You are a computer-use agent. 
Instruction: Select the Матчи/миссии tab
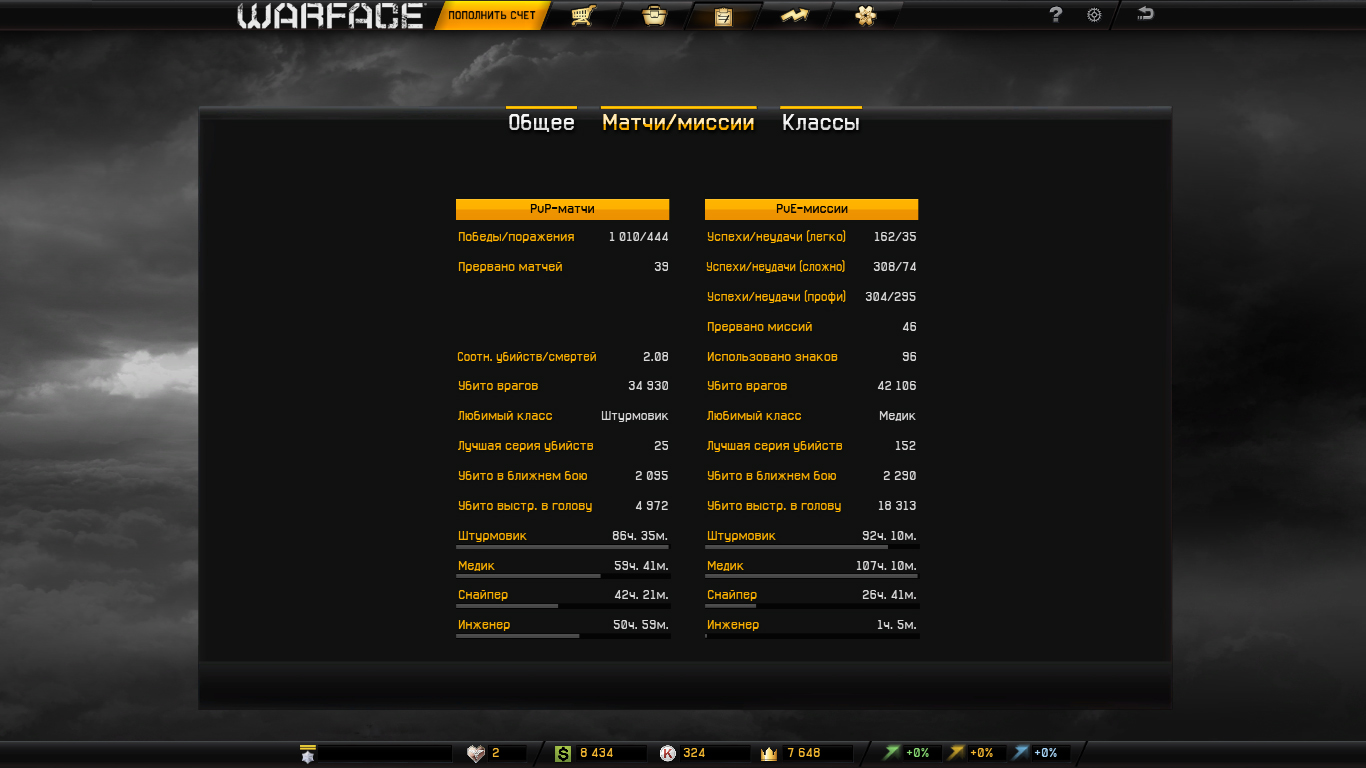coord(678,123)
